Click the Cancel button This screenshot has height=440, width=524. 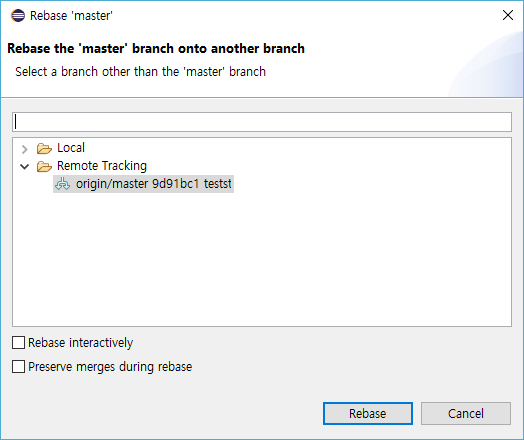click(x=466, y=414)
